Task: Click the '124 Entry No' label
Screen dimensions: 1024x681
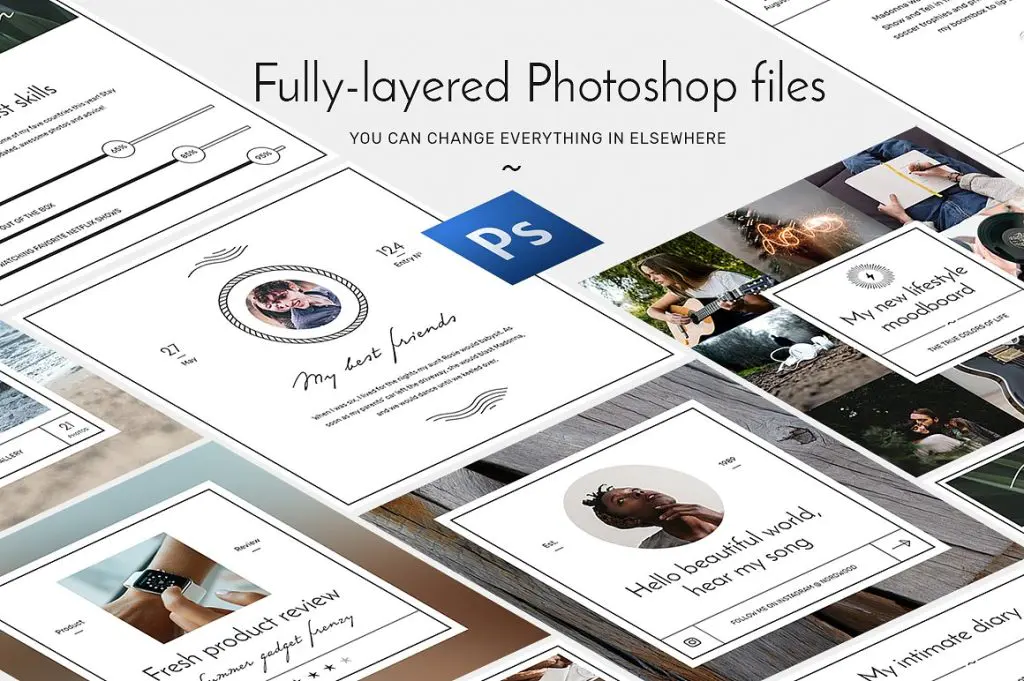Action: point(397,255)
